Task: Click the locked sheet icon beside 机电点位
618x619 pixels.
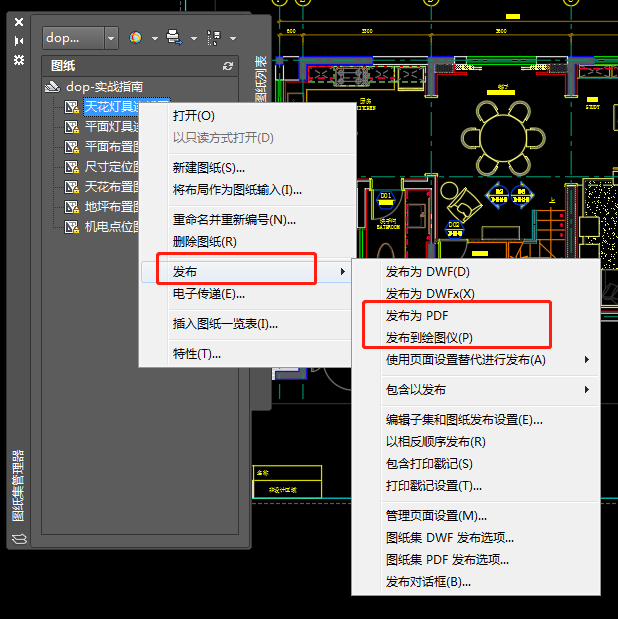Action: pyautogui.click(x=72, y=227)
